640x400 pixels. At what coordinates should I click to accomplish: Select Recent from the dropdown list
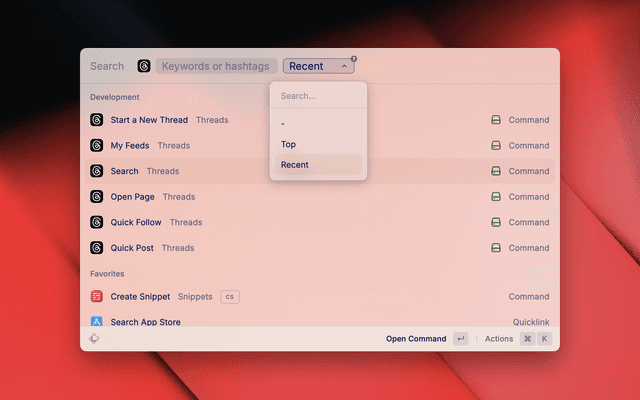coord(295,164)
